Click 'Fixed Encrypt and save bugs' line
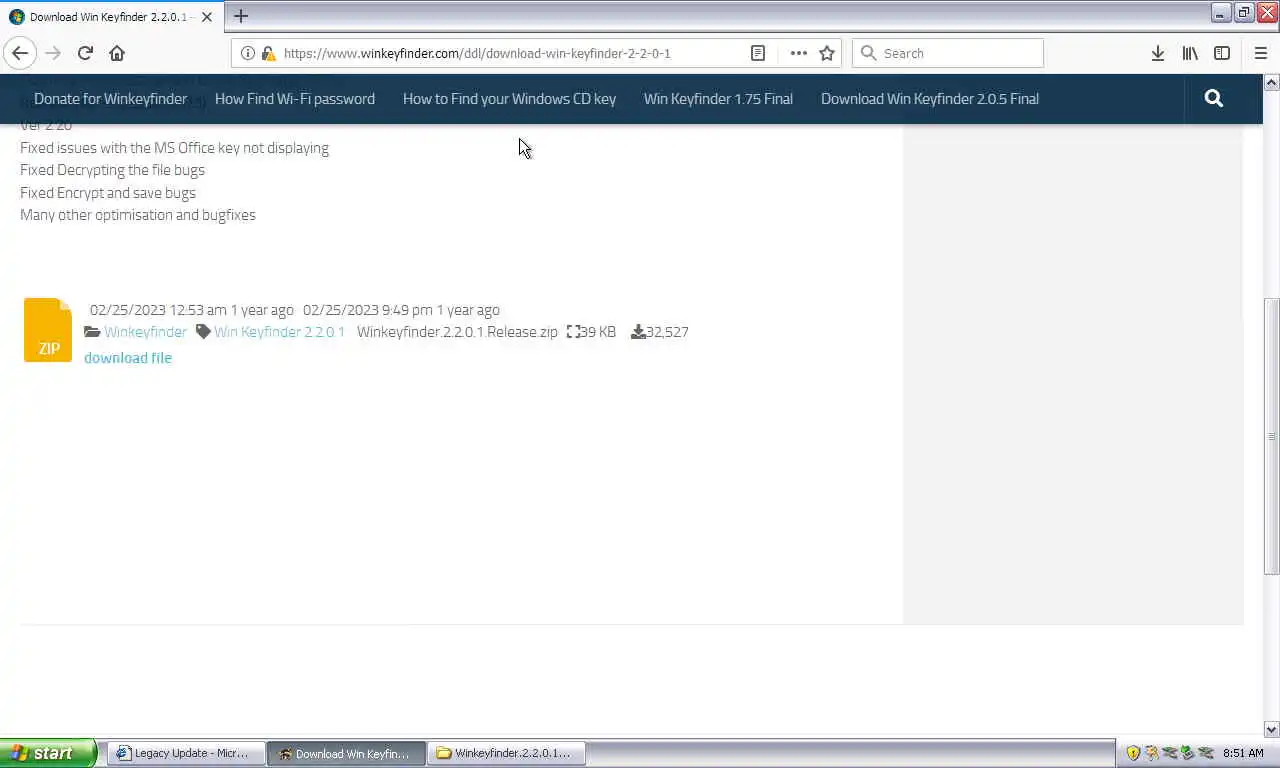1280x768 pixels. click(108, 192)
